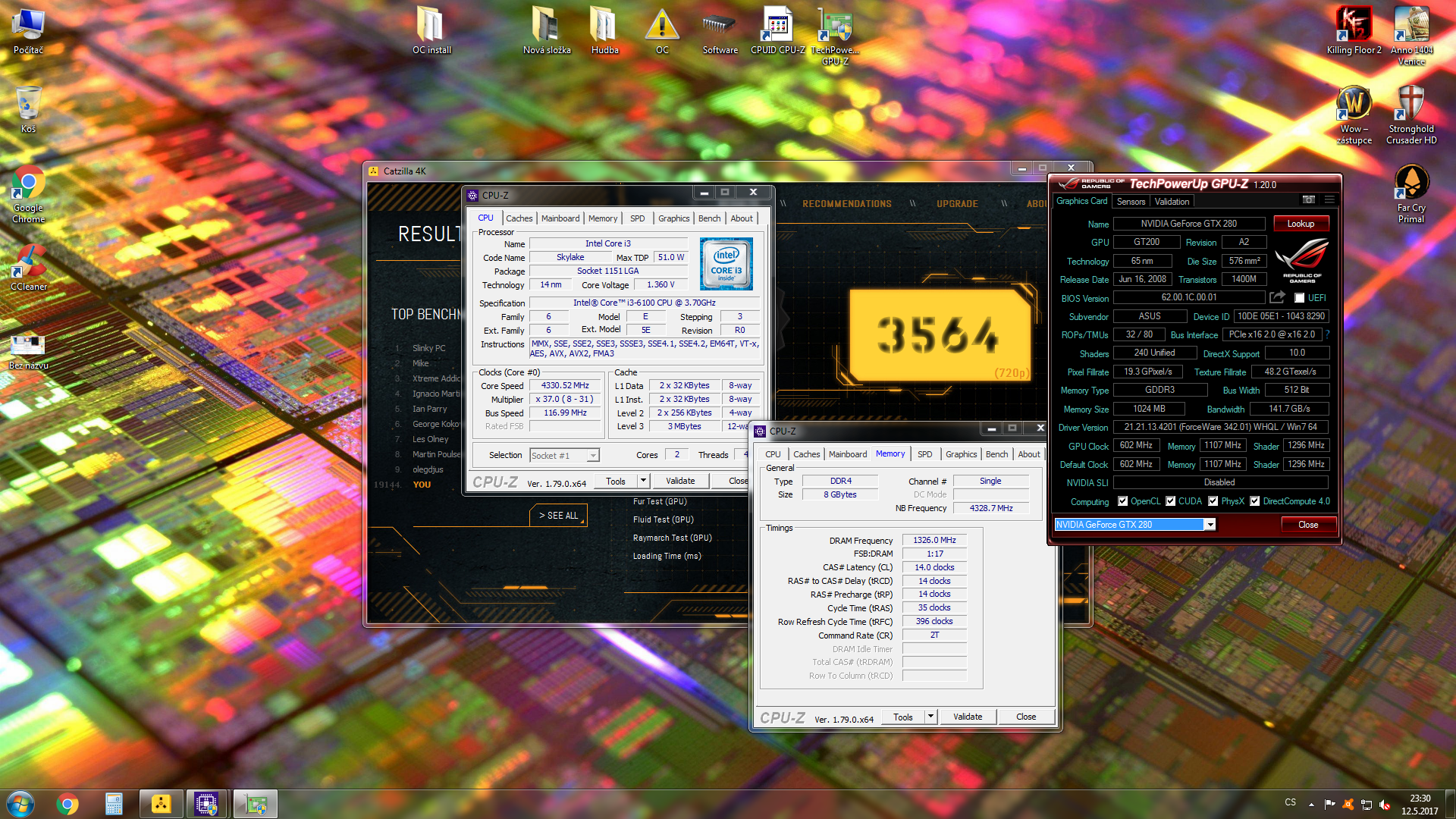Click the CS language indicator in taskbar
The image size is (1456, 819).
tap(1290, 802)
